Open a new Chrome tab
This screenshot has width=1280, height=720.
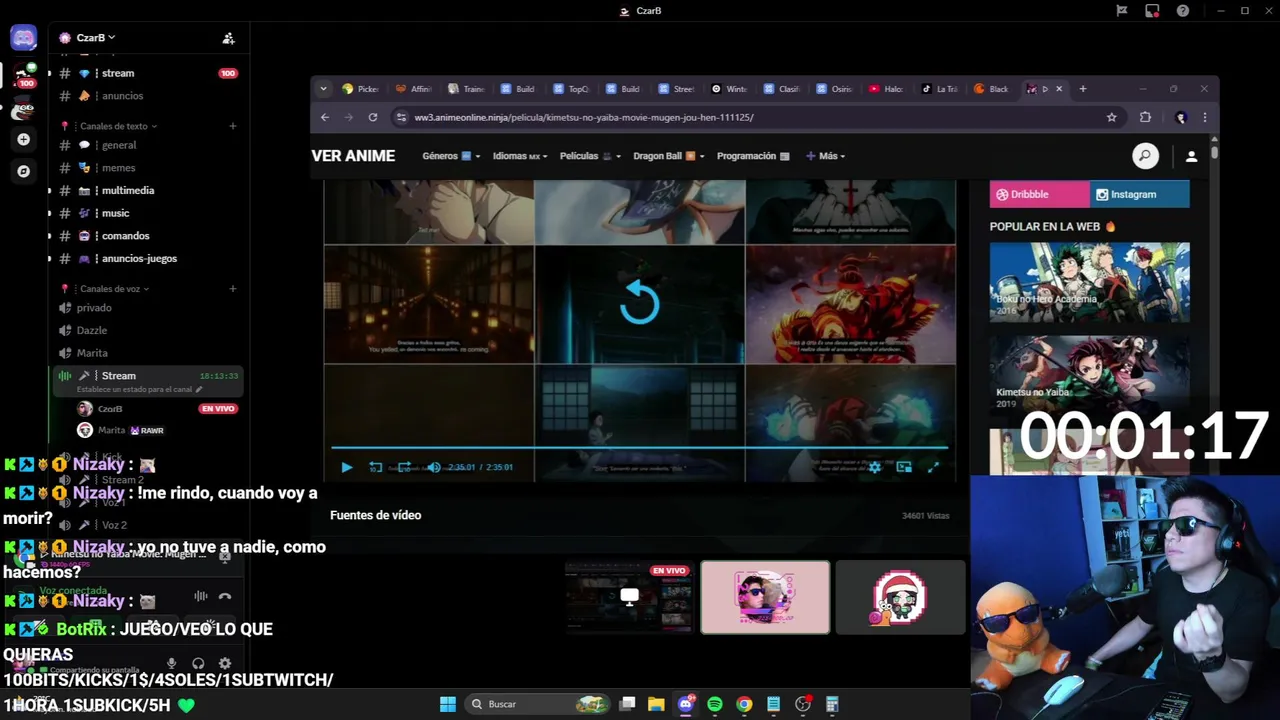(x=1082, y=89)
